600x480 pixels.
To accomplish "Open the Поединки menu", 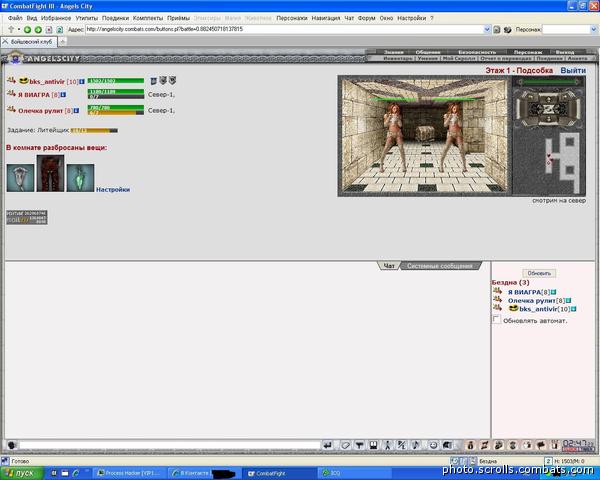I will pyautogui.click(x=116, y=18).
